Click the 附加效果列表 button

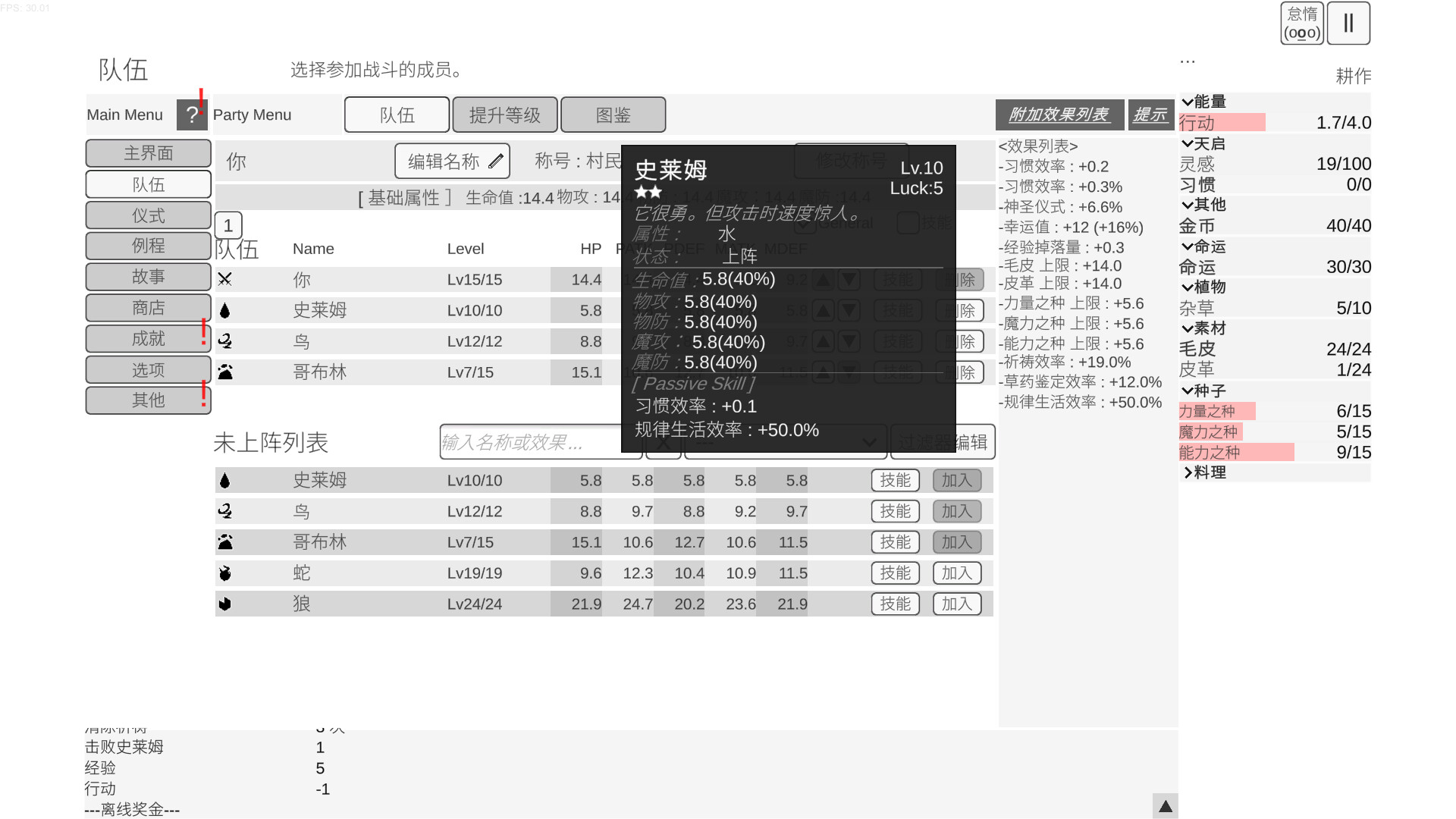[x=1059, y=114]
